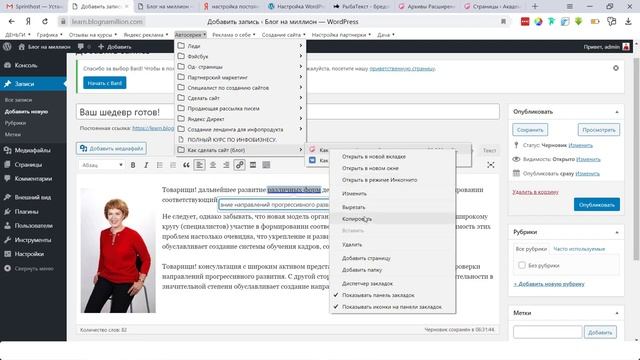Click the Добавить медиафайл button
The width and height of the screenshot is (640, 360).
[111, 148]
